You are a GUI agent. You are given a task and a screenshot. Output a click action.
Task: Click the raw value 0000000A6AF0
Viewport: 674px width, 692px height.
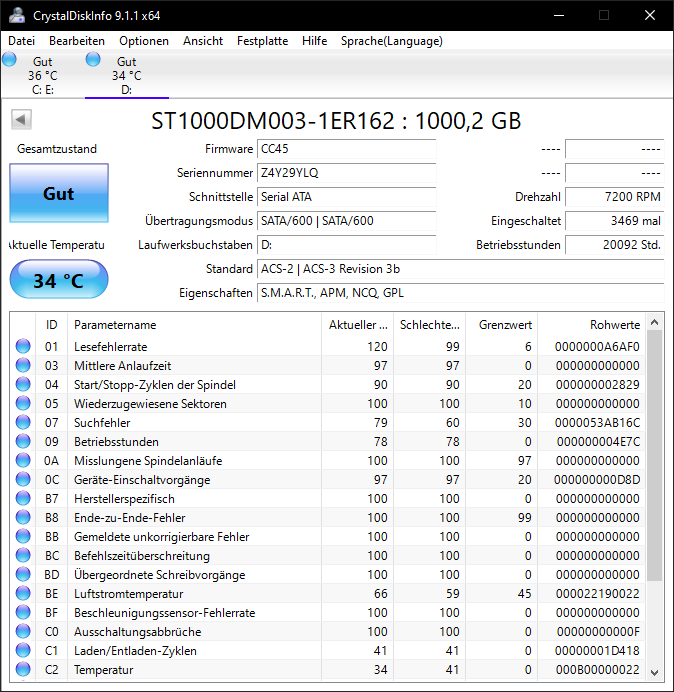pos(597,346)
